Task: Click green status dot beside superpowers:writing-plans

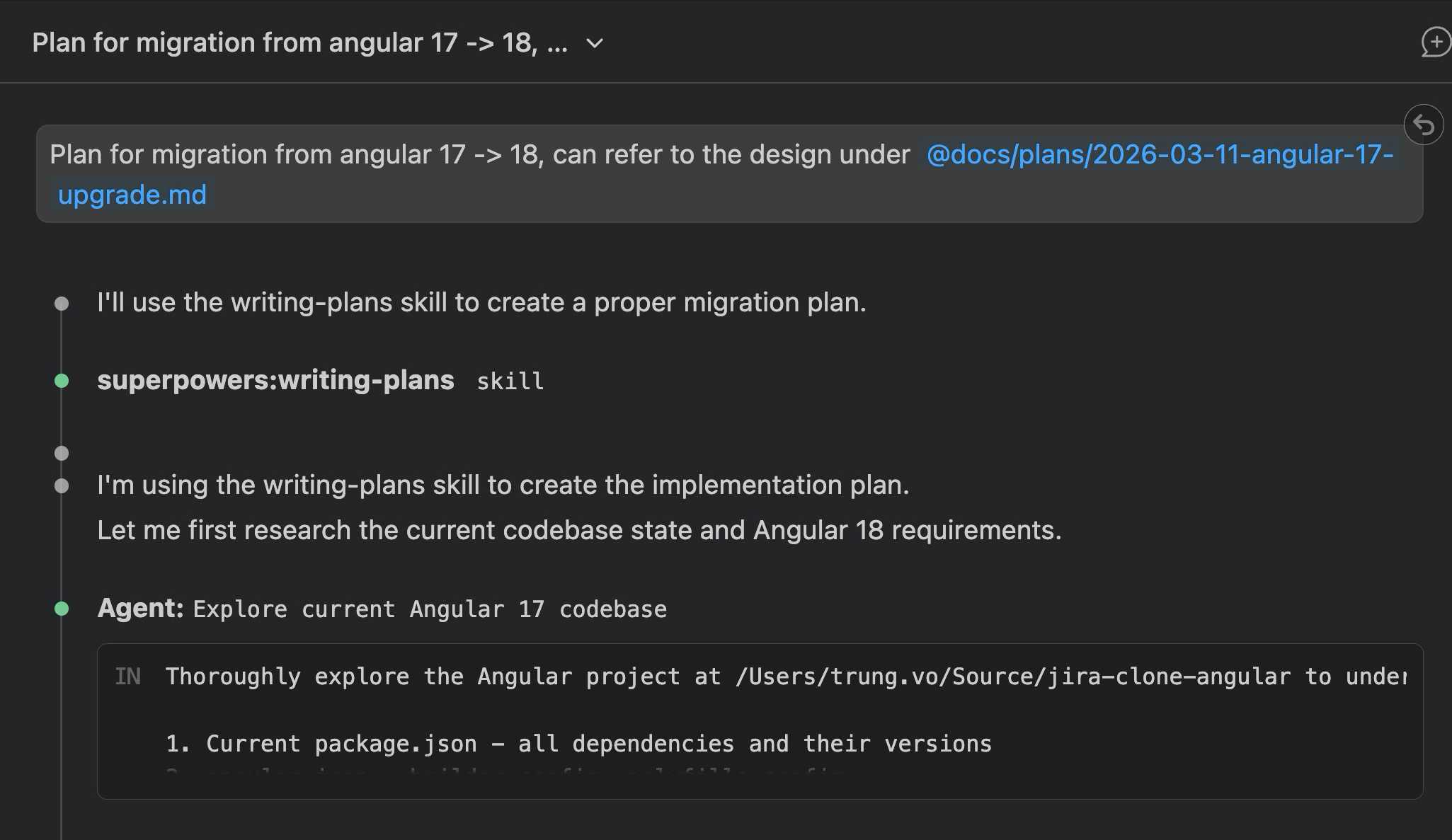Action: pyautogui.click(x=62, y=381)
